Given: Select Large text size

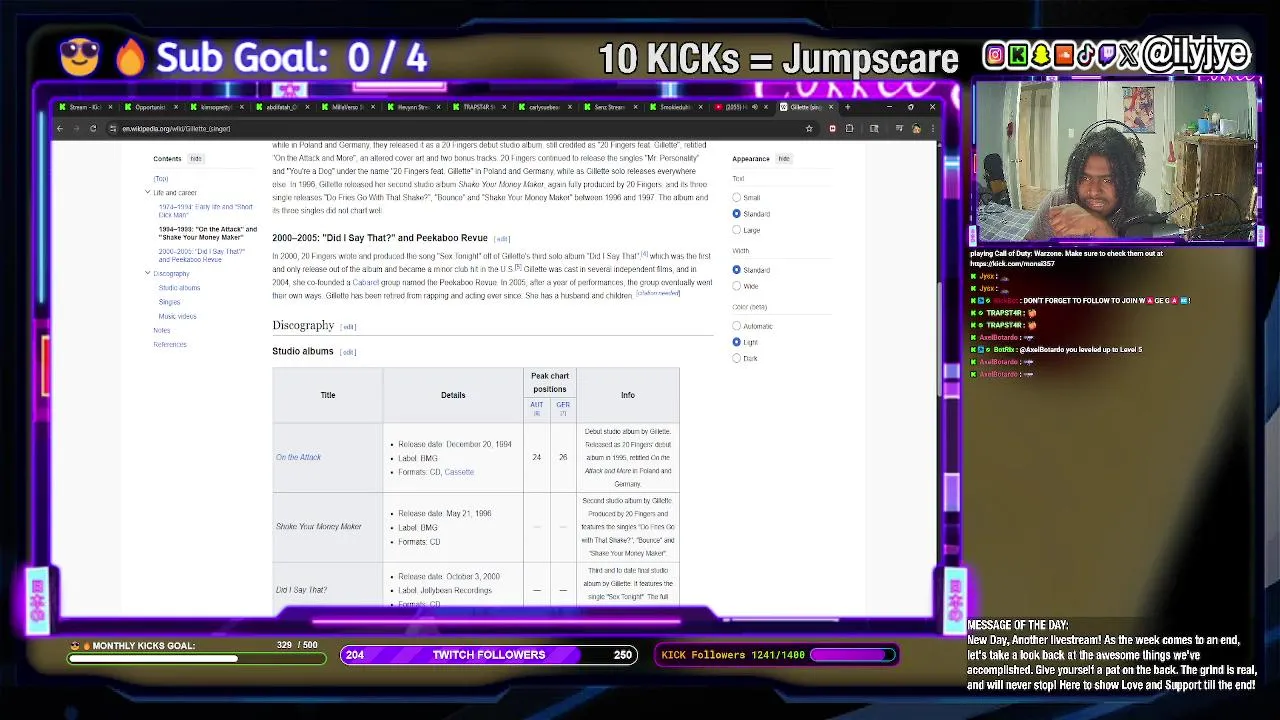Looking at the screenshot, I should pyautogui.click(x=737, y=230).
